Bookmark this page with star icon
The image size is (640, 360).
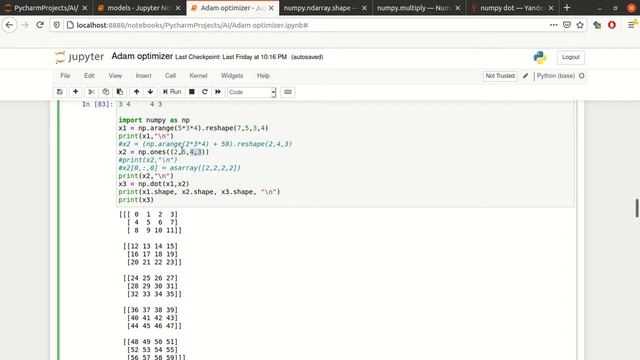[580, 25]
